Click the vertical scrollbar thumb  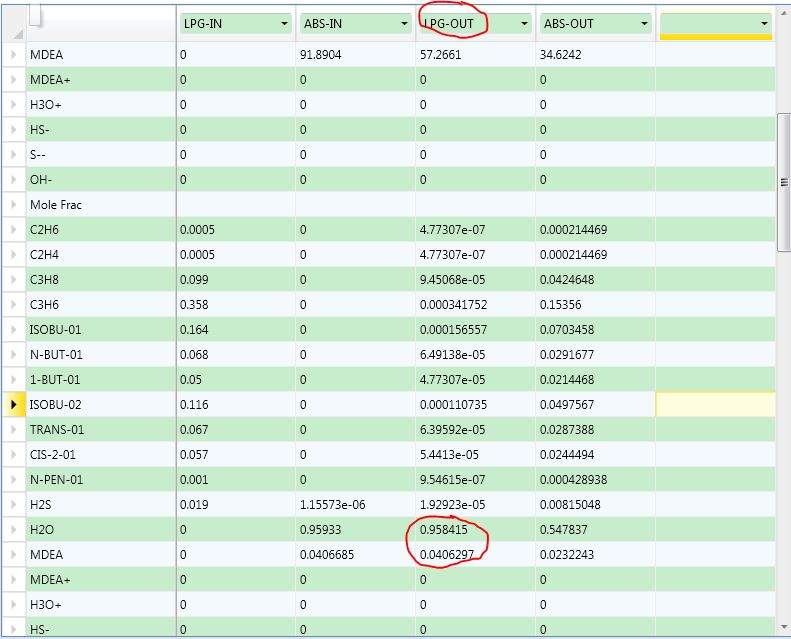point(784,182)
